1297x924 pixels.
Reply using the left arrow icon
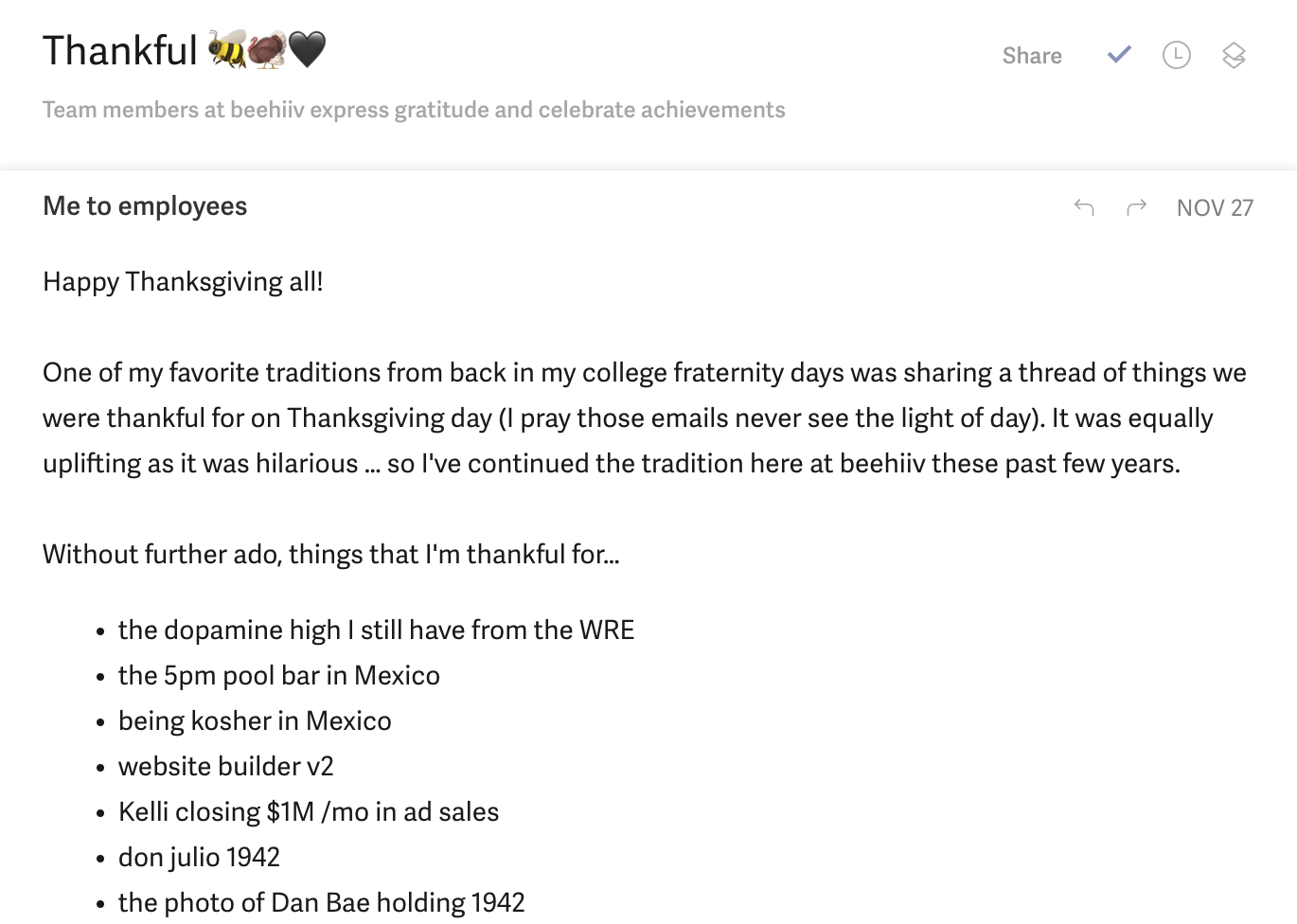click(x=1084, y=206)
